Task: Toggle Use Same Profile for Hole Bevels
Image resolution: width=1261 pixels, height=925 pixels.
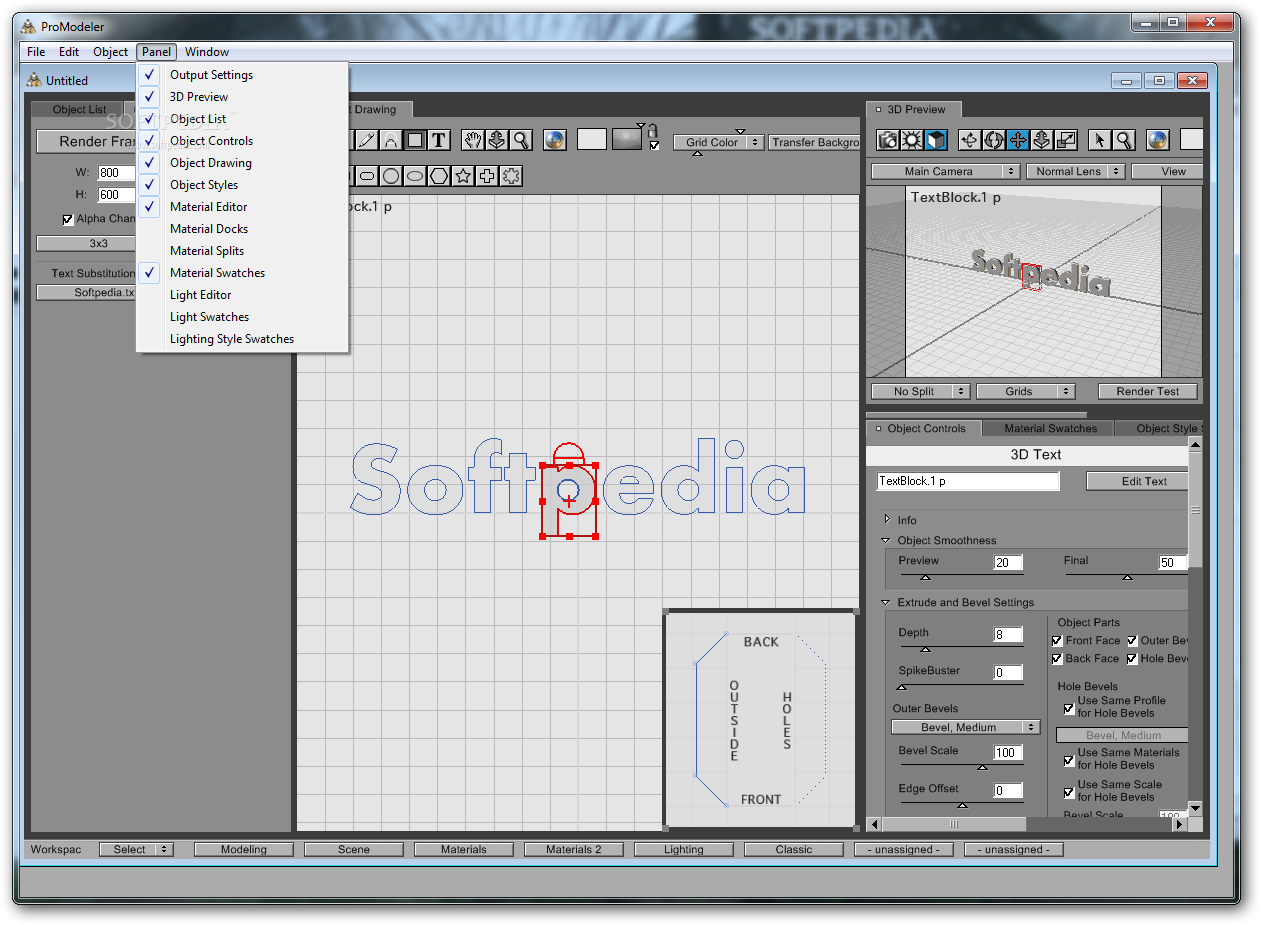Action: (1069, 708)
